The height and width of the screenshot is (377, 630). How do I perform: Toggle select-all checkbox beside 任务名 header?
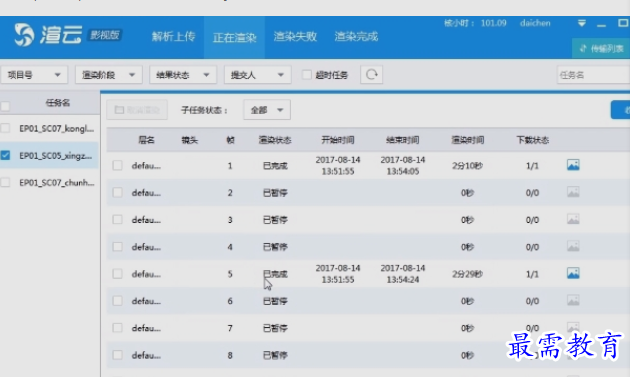click(x=5, y=107)
